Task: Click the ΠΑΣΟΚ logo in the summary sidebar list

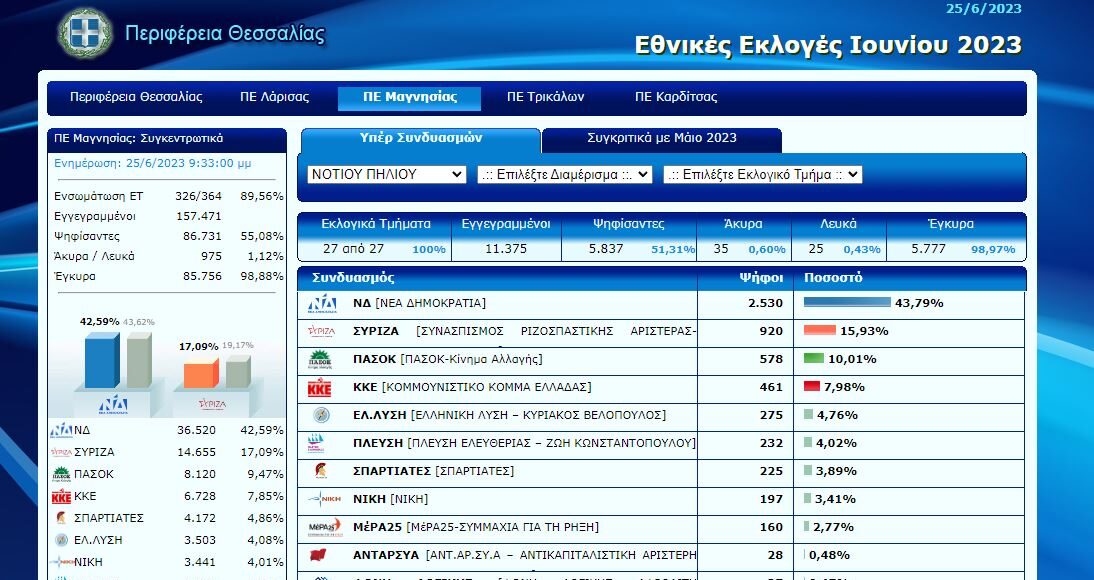Action: [x=61, y=474]
